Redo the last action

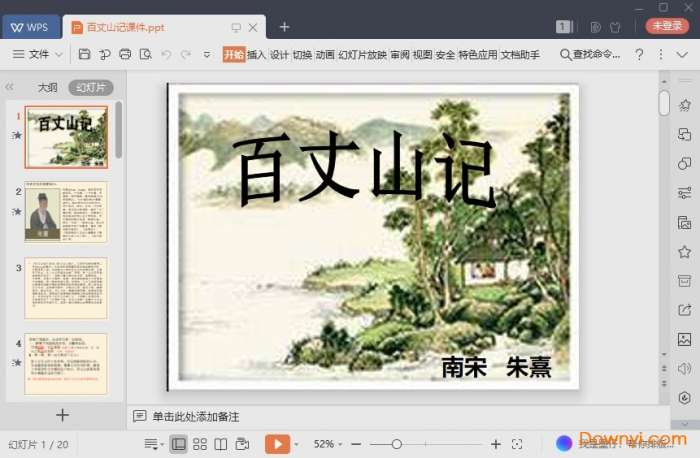click(x=185, y=54)
